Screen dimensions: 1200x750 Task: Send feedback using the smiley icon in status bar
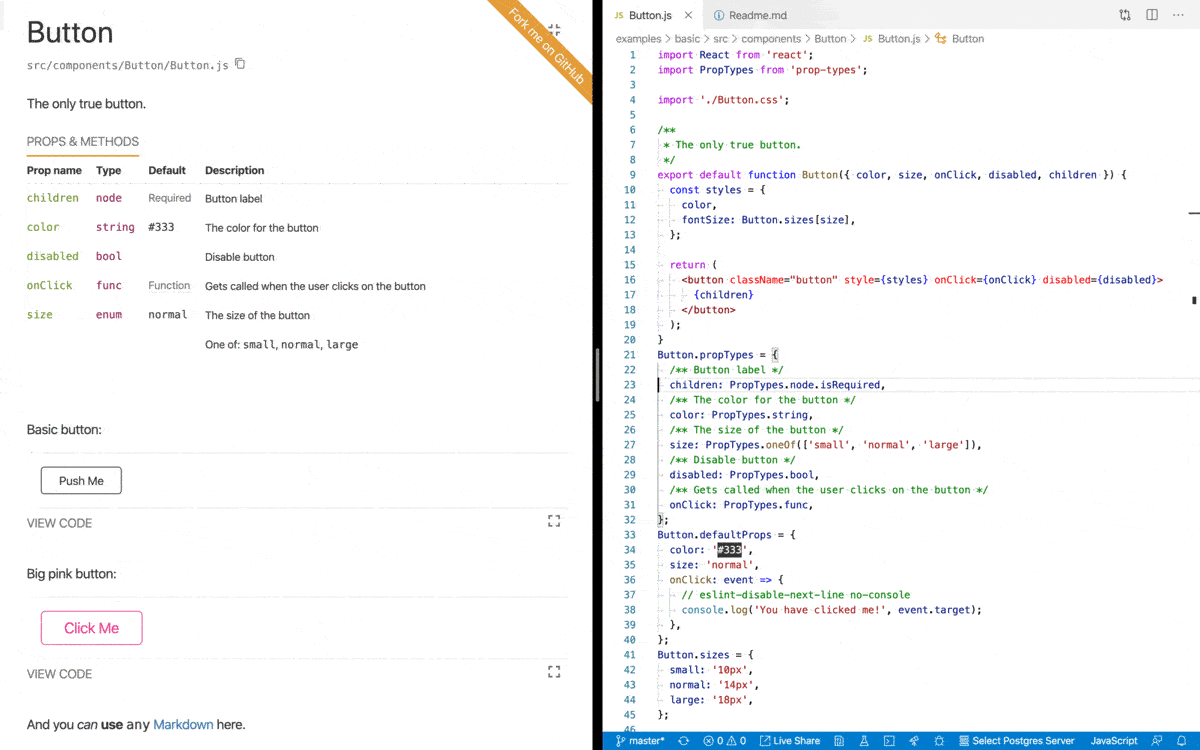(1158, 740)
